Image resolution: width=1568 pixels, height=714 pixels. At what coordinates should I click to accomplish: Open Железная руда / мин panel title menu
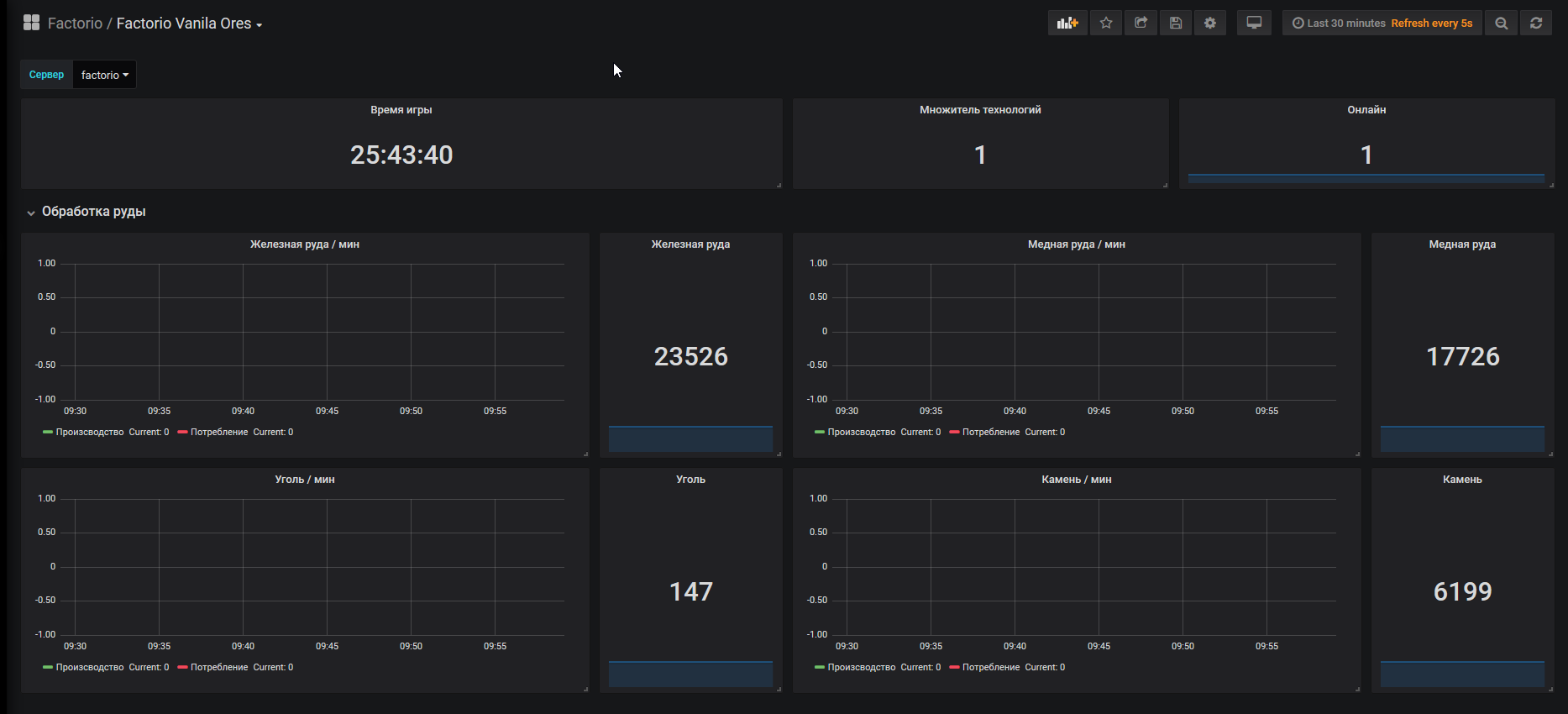(x=305, y=244)
